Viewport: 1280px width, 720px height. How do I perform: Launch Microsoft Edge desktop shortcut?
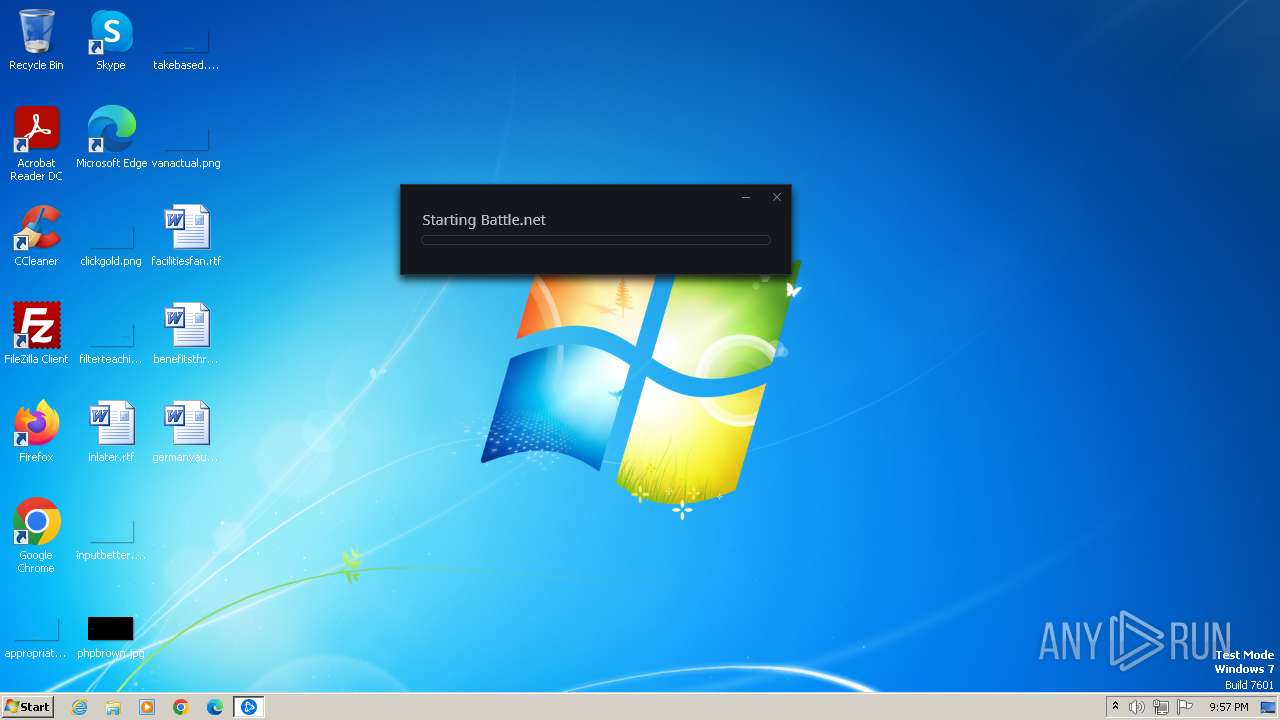coord(111,138)
